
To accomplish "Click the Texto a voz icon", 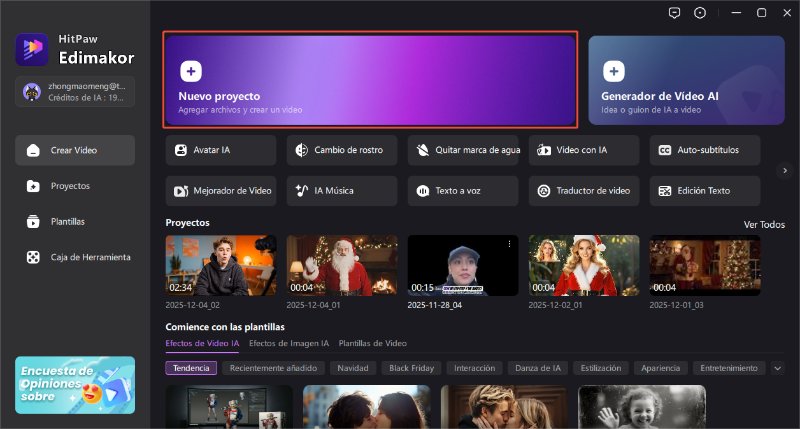I will pos(422,191).
